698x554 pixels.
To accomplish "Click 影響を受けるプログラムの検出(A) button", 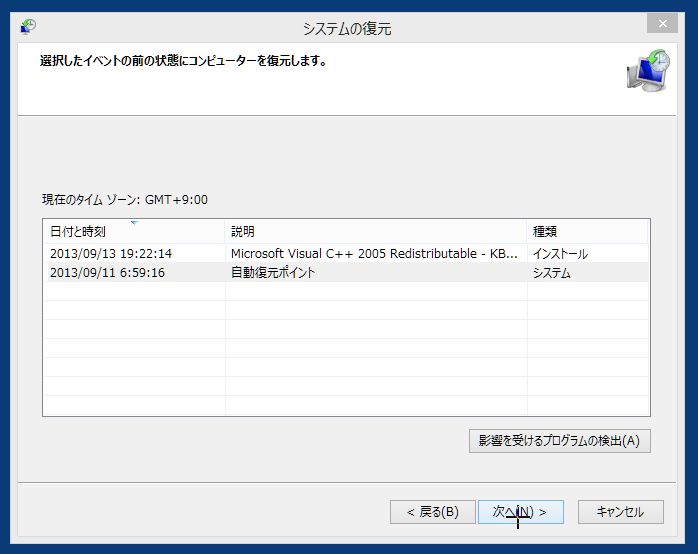I will coord(560,441).
